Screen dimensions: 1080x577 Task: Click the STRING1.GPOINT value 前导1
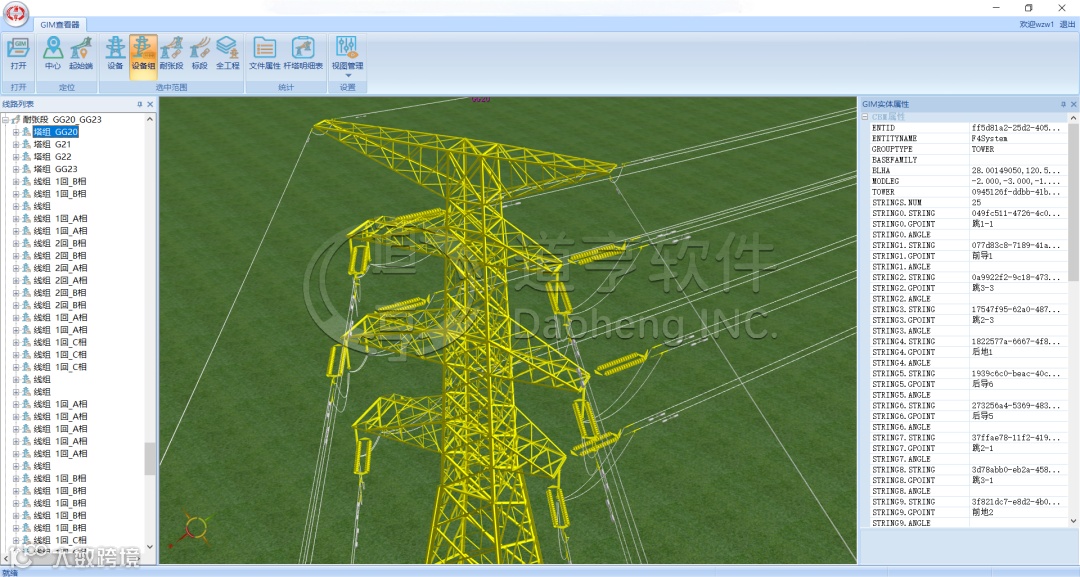(x=982, y=255)
